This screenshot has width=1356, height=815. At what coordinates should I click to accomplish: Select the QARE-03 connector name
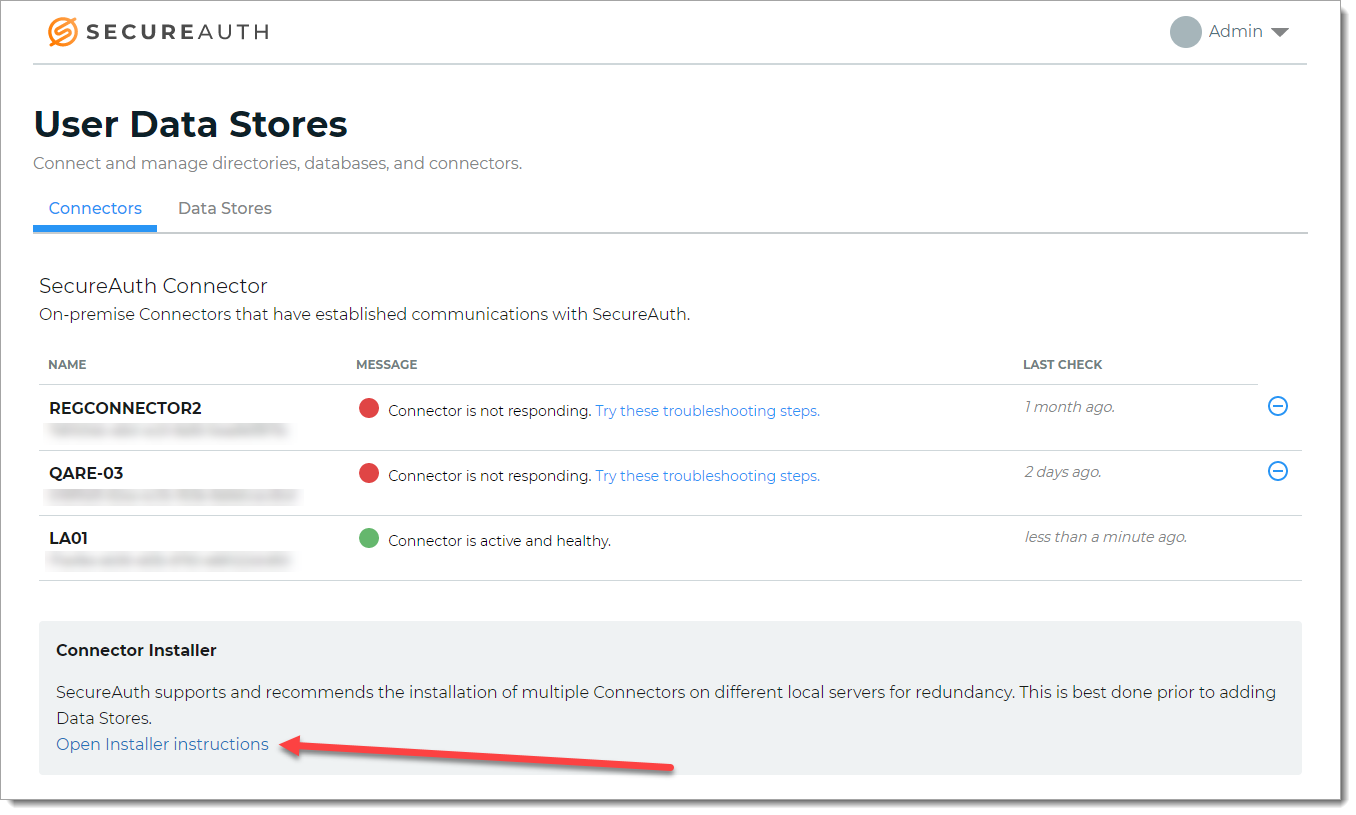point(86,473)
